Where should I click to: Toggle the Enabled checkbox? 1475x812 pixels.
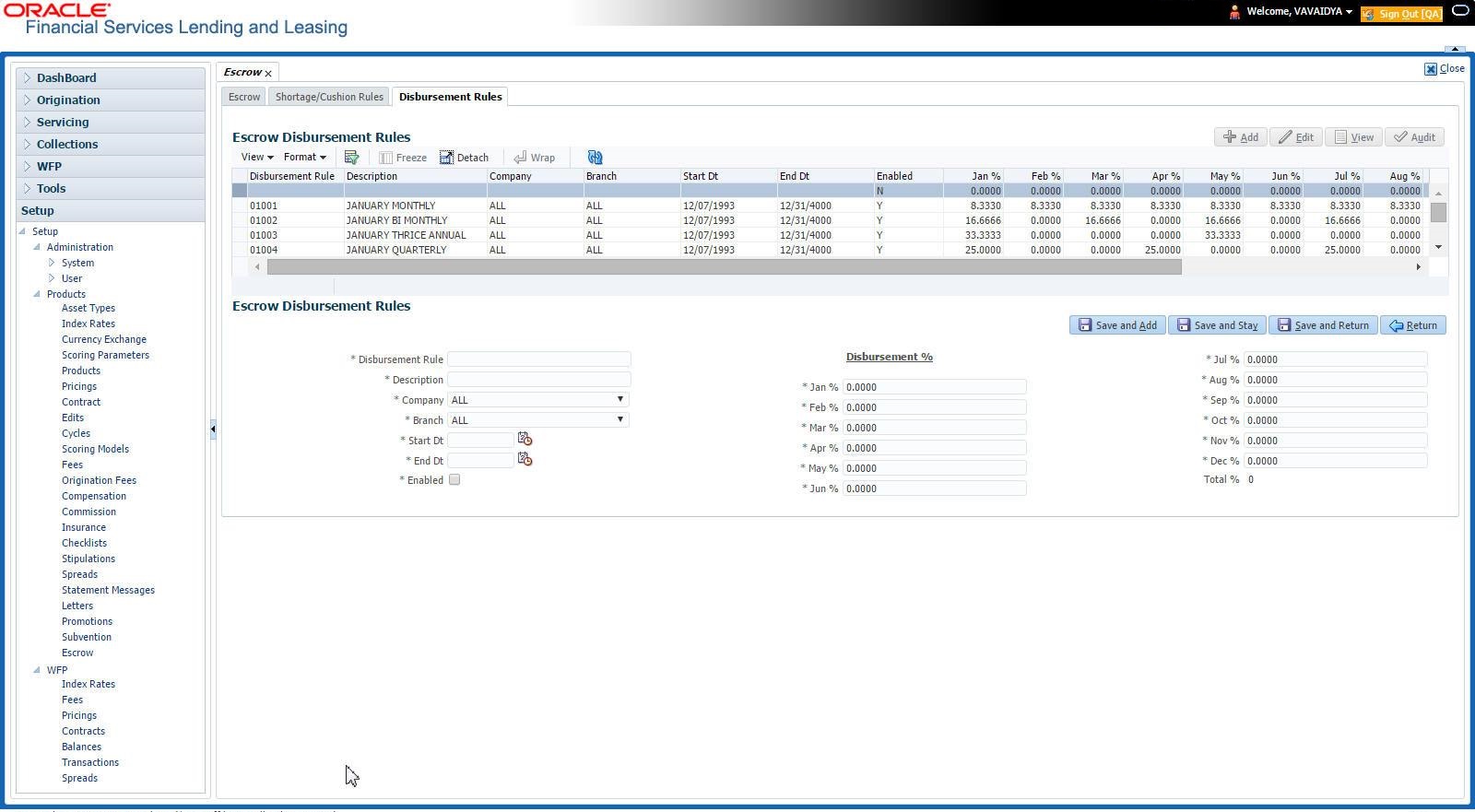click(454, 480)
